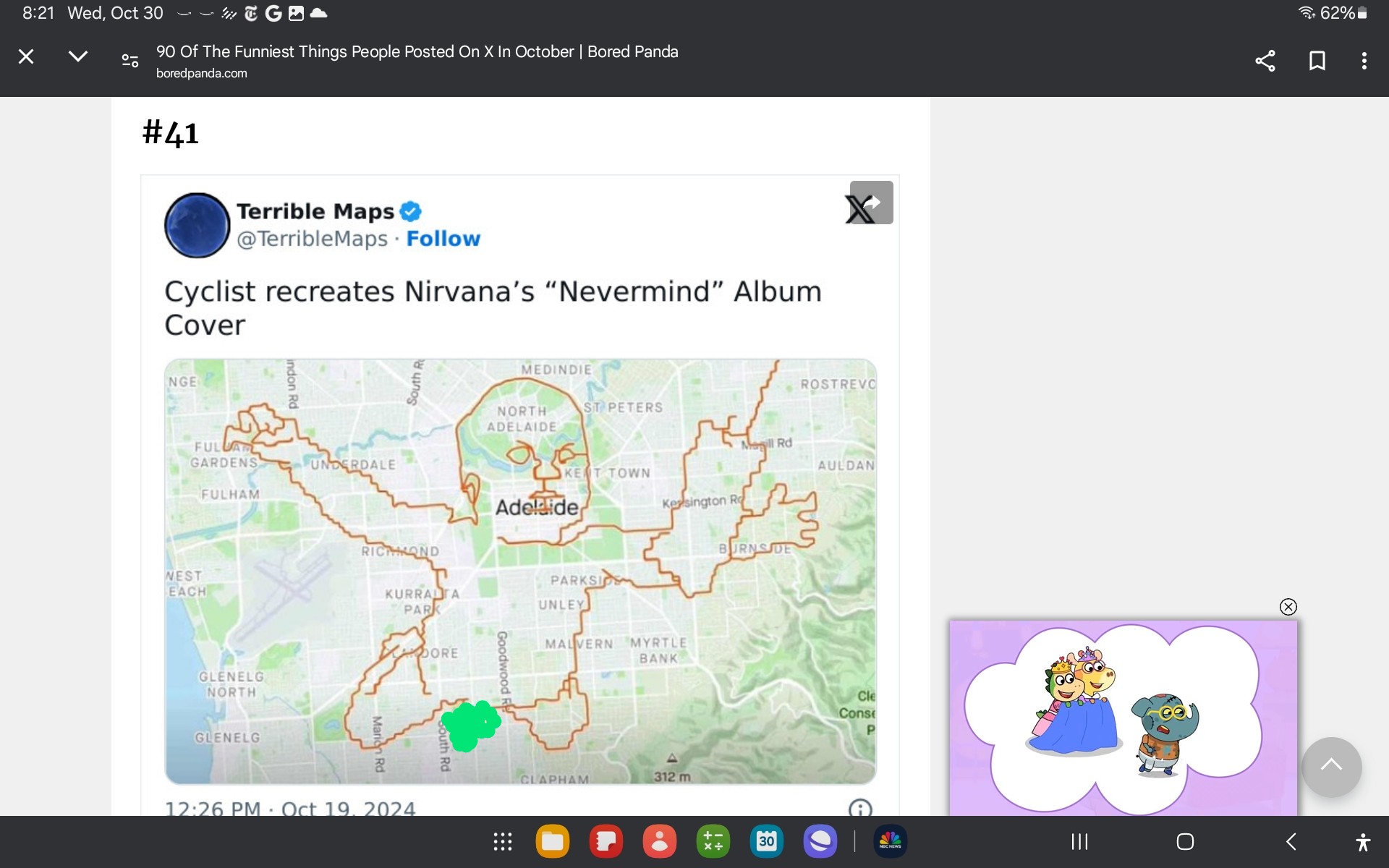The width and height of the screenshot is (1389, 868).
Task: Launch the NBC News app
Action: point(890,841)
